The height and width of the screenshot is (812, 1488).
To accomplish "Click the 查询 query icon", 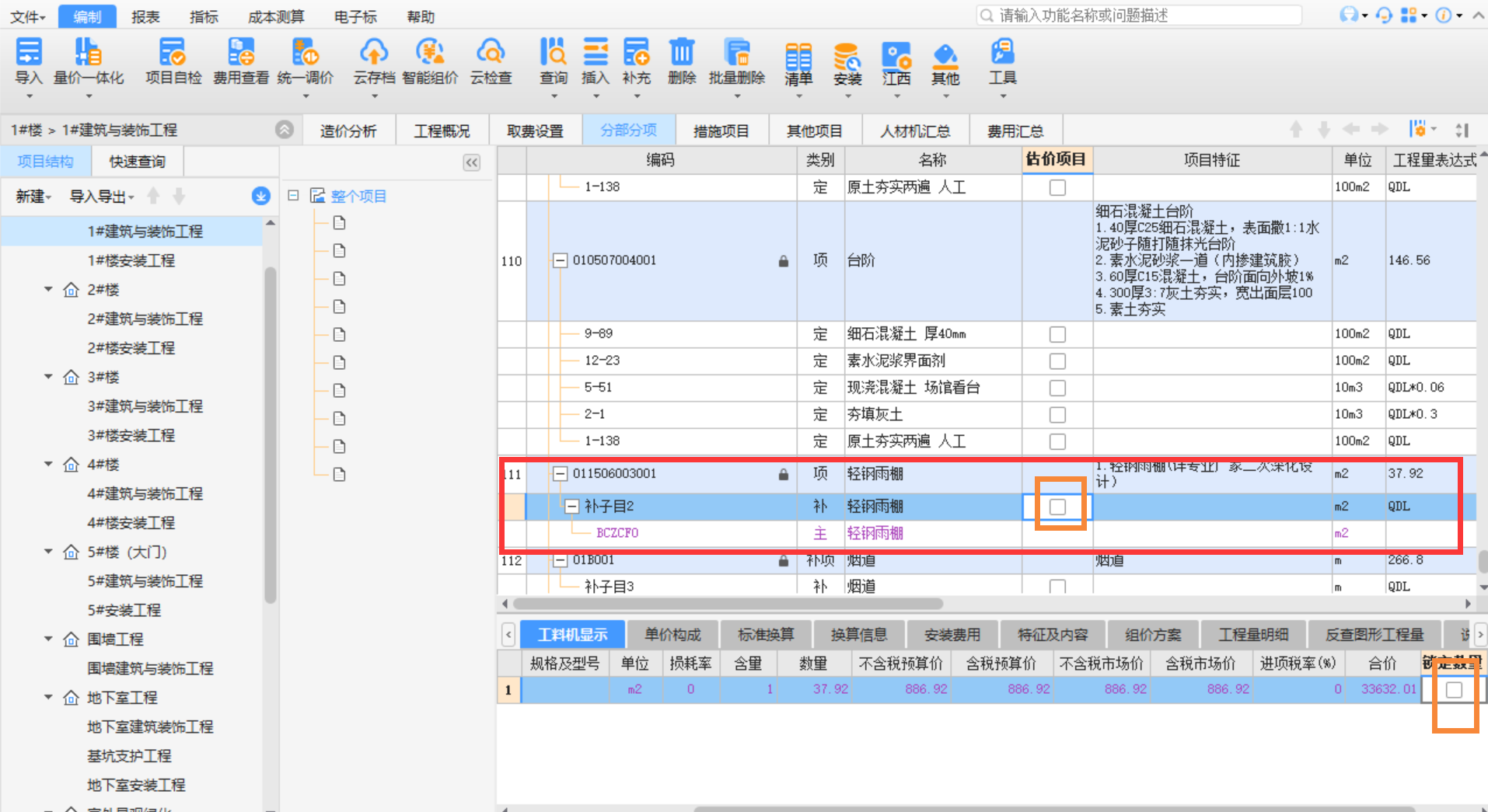I will click(554, 53).
